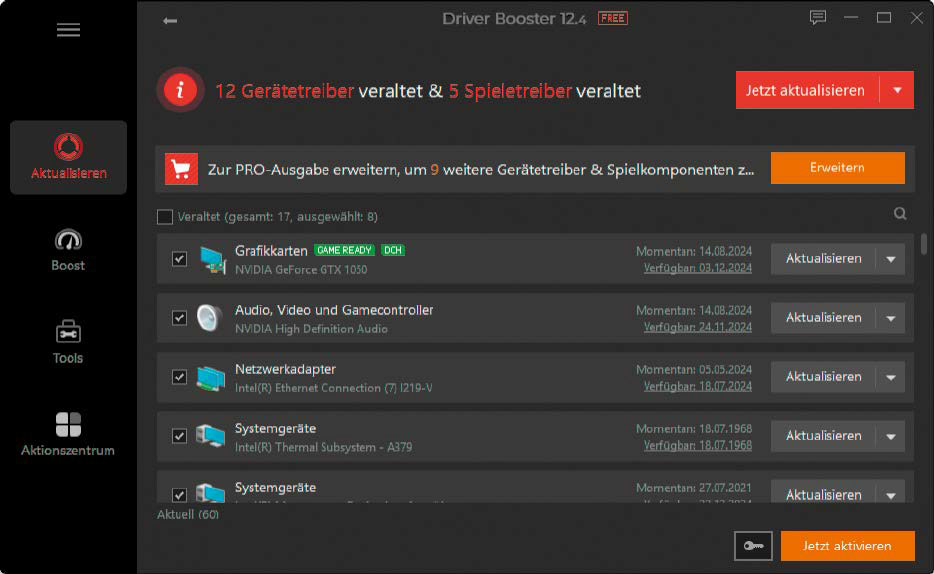
Task: Click Aktualisieren in the bottom Systemgeräte row
Action: tap(823, 494)
